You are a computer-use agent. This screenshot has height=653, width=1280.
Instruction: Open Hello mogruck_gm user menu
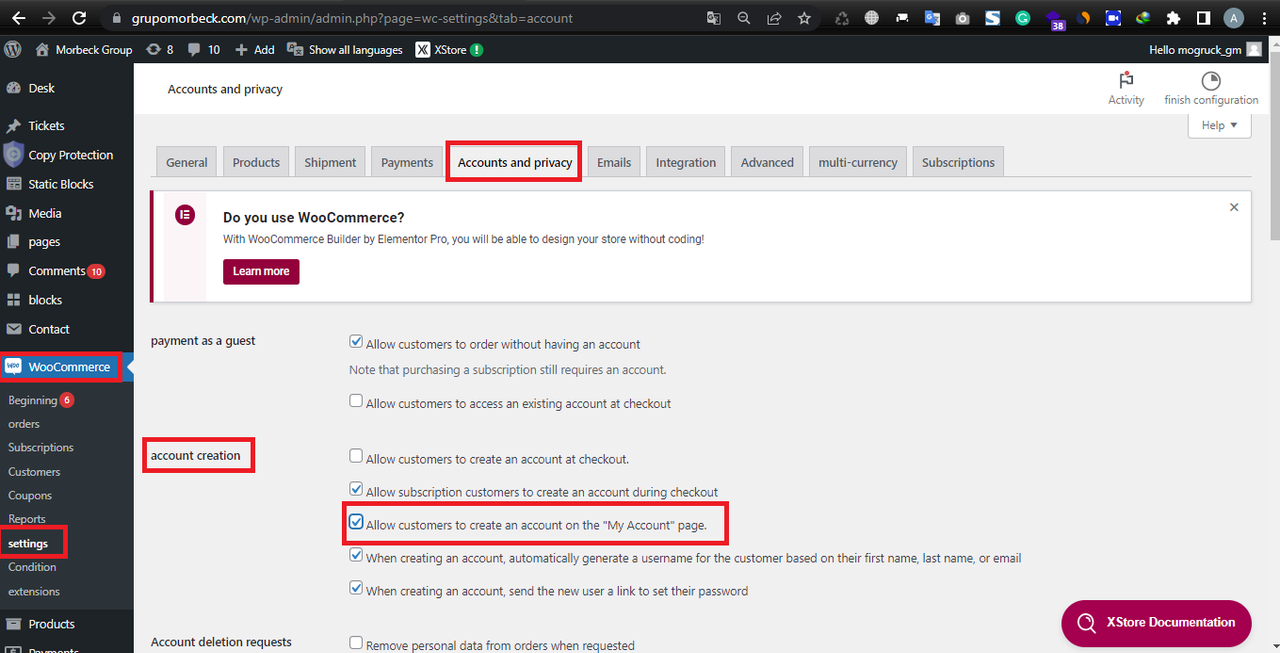pyautogui.click(x=1205, y=49)
